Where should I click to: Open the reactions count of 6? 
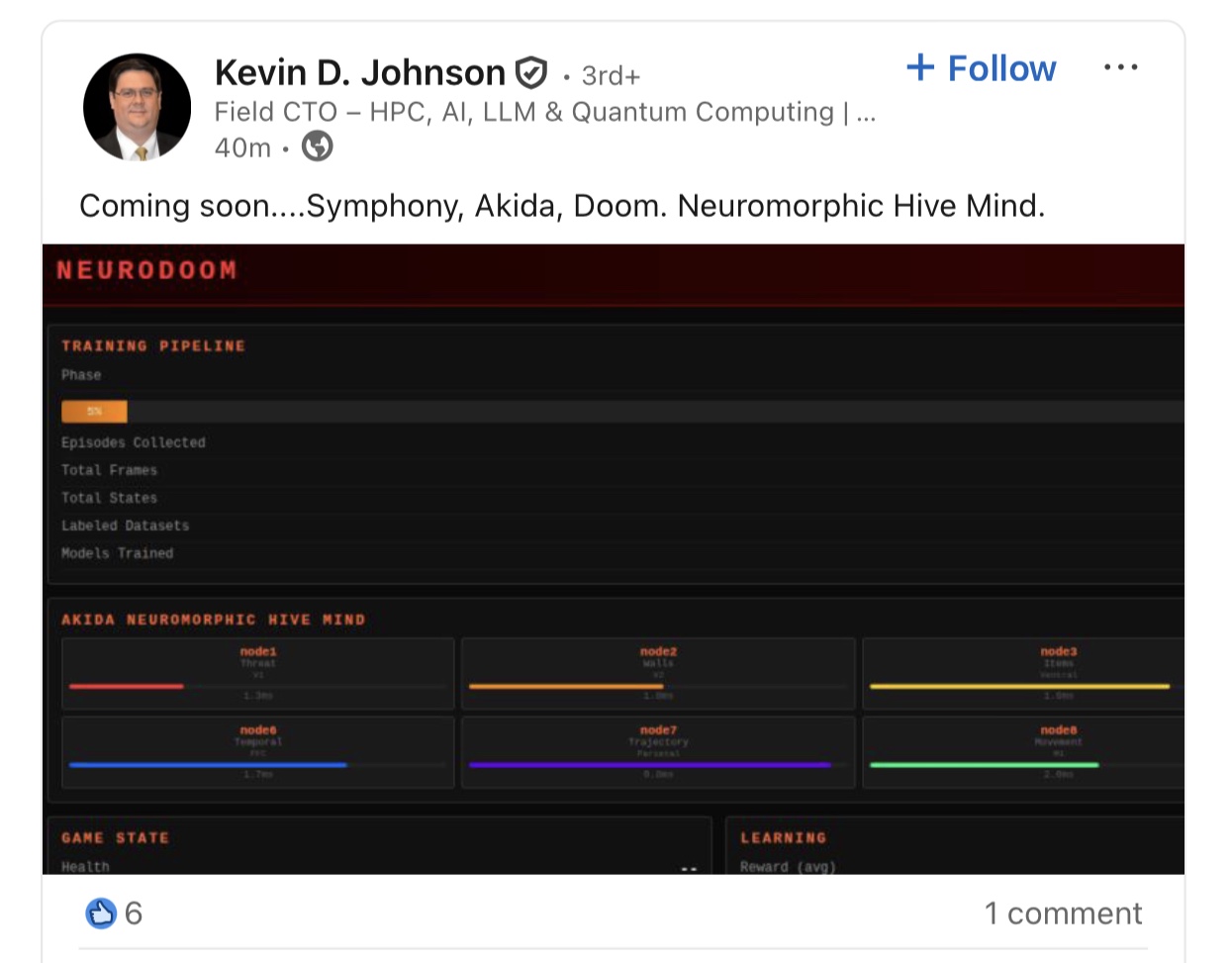[x=134, y=913]
